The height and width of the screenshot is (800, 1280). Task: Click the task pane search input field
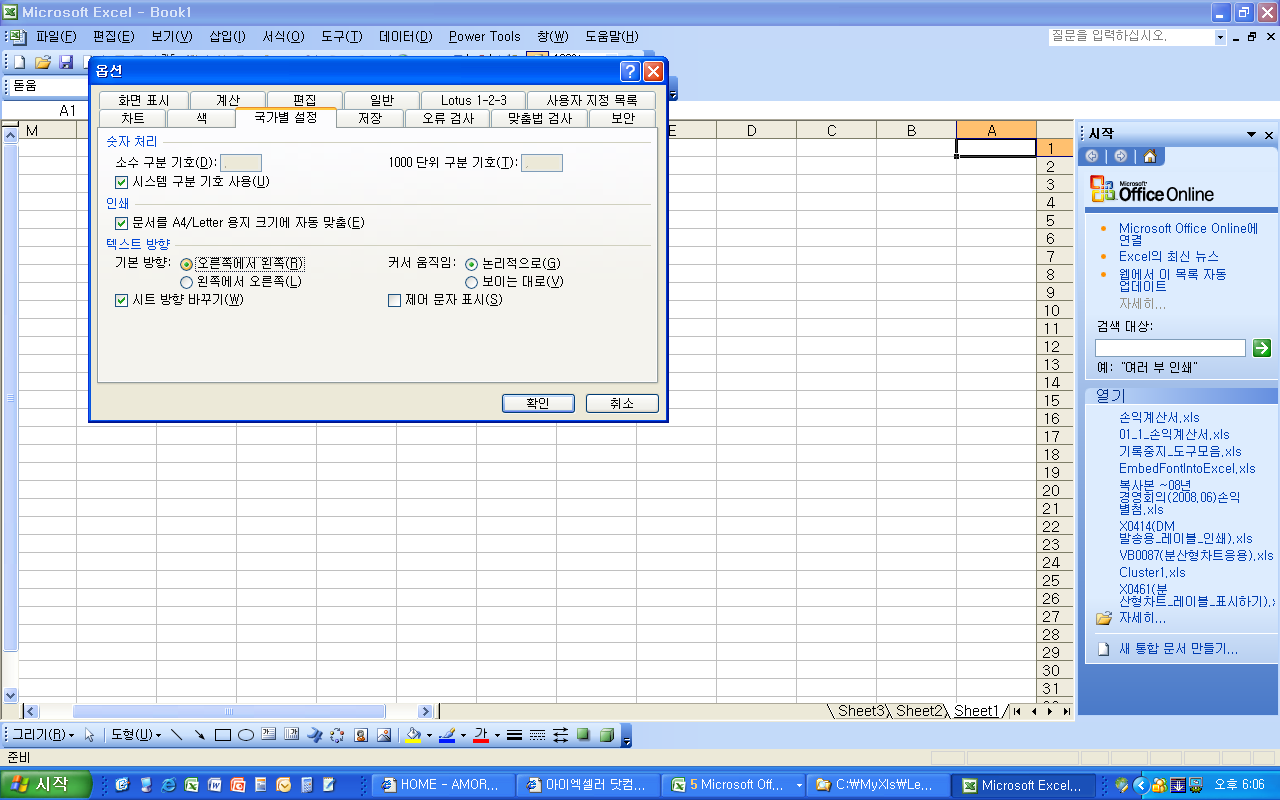(1170, 348)
